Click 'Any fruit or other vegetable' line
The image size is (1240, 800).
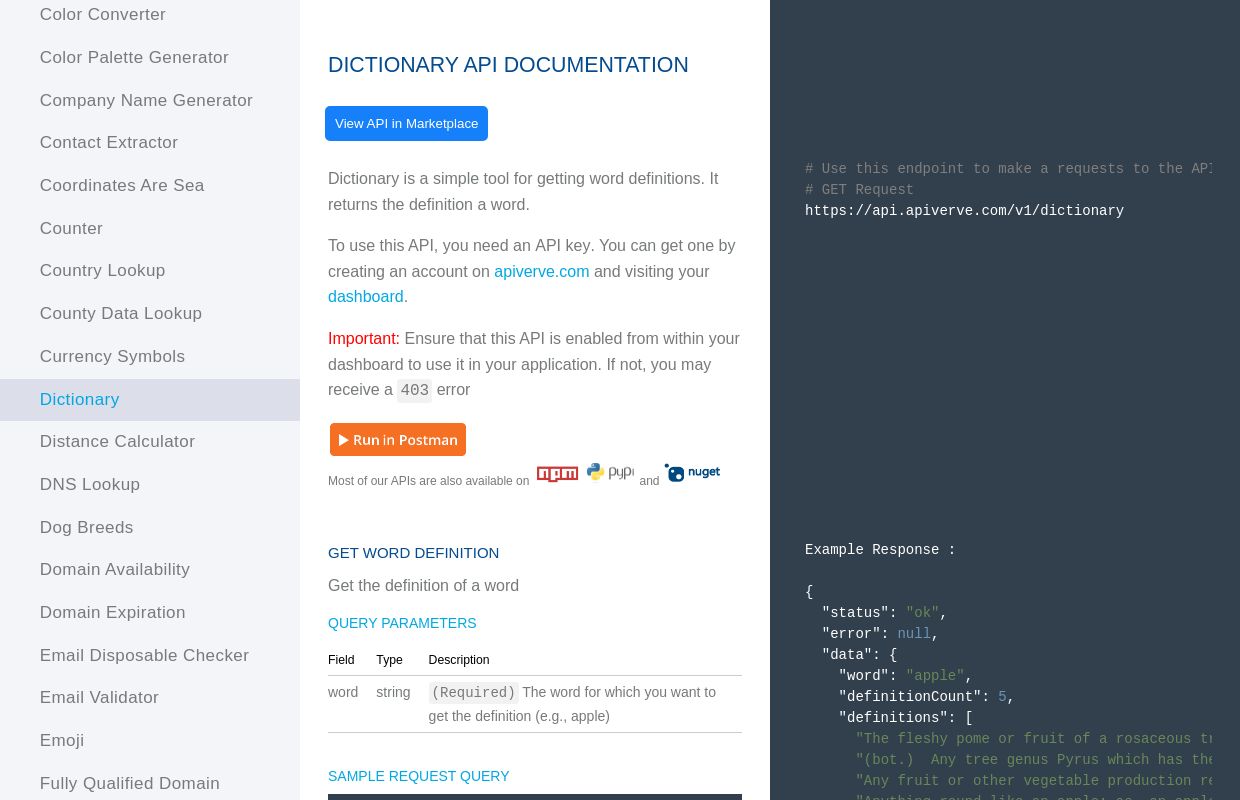[x=1033, y=781]
